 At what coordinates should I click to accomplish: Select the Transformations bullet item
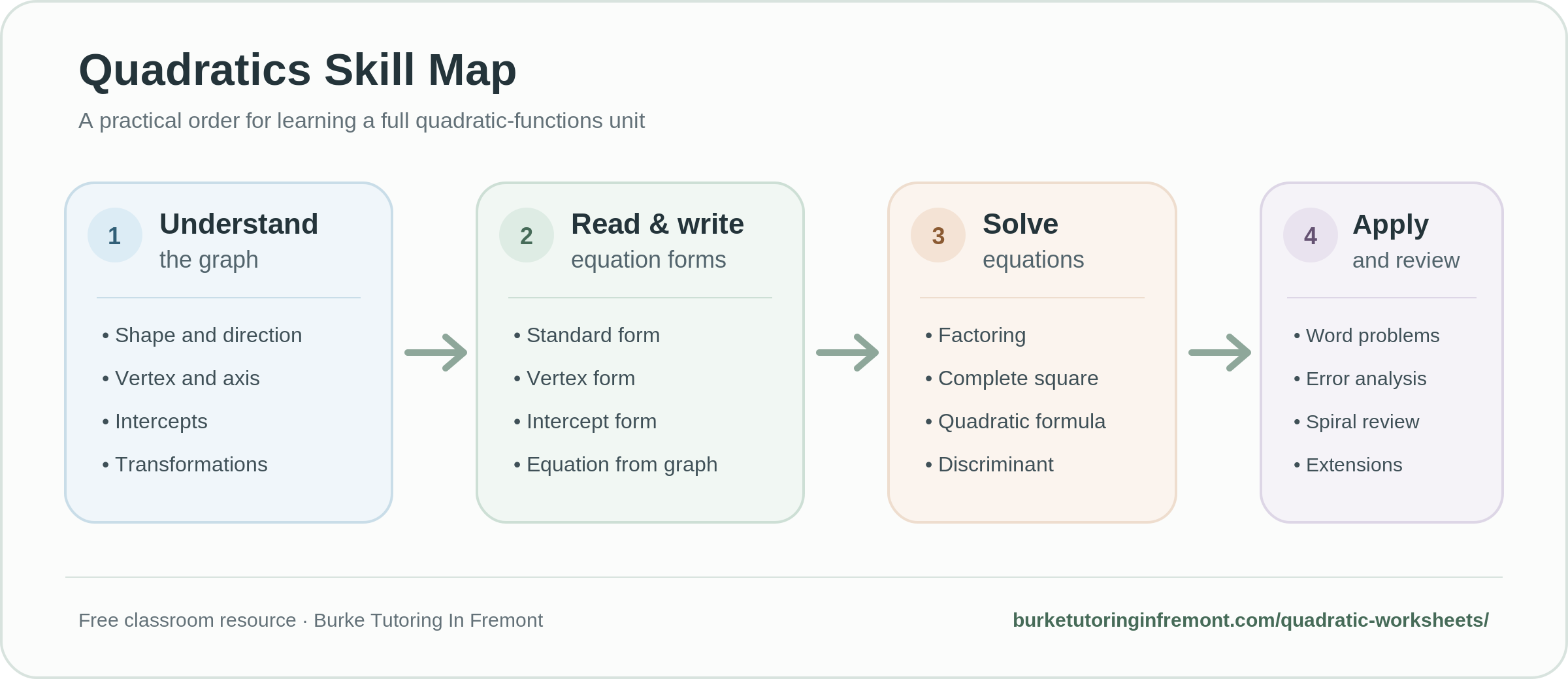[185, 464]
